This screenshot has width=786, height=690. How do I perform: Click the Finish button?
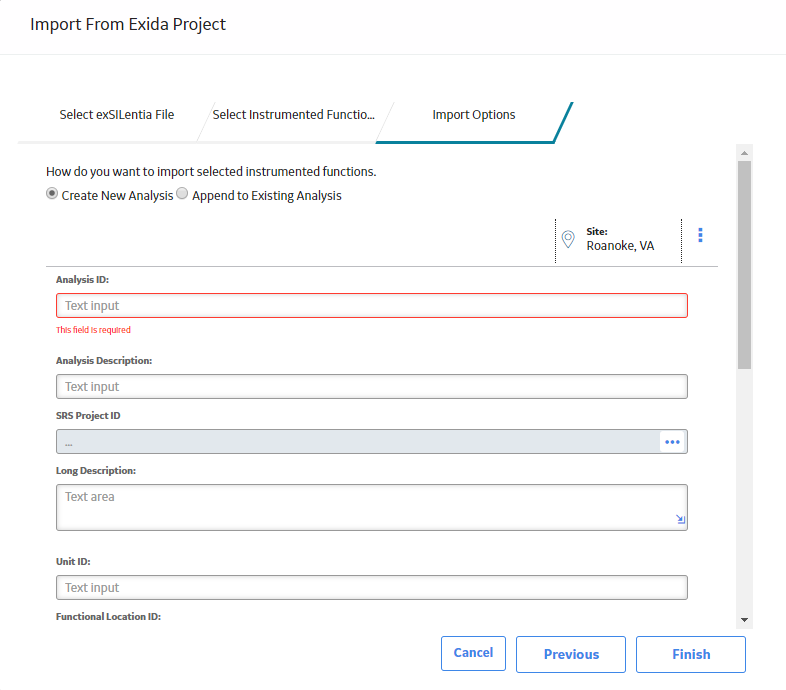pos(691,654)
